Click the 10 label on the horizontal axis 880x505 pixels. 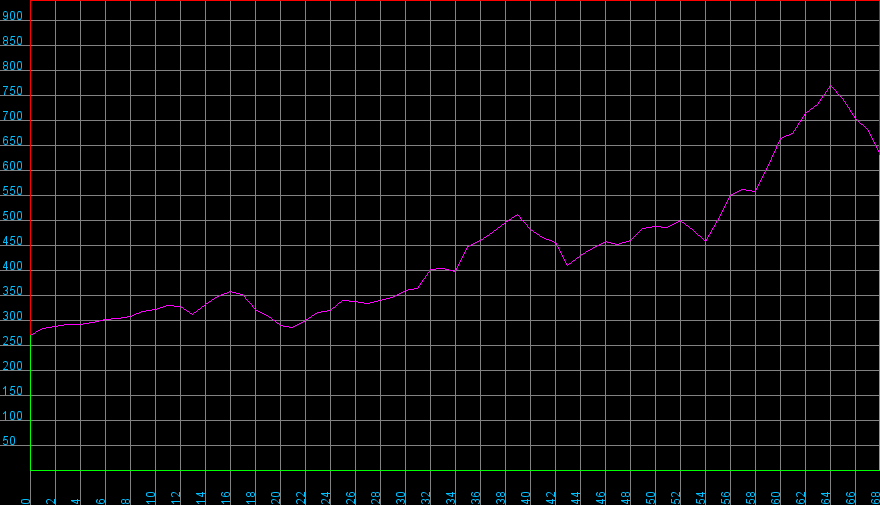click(150, 498)
